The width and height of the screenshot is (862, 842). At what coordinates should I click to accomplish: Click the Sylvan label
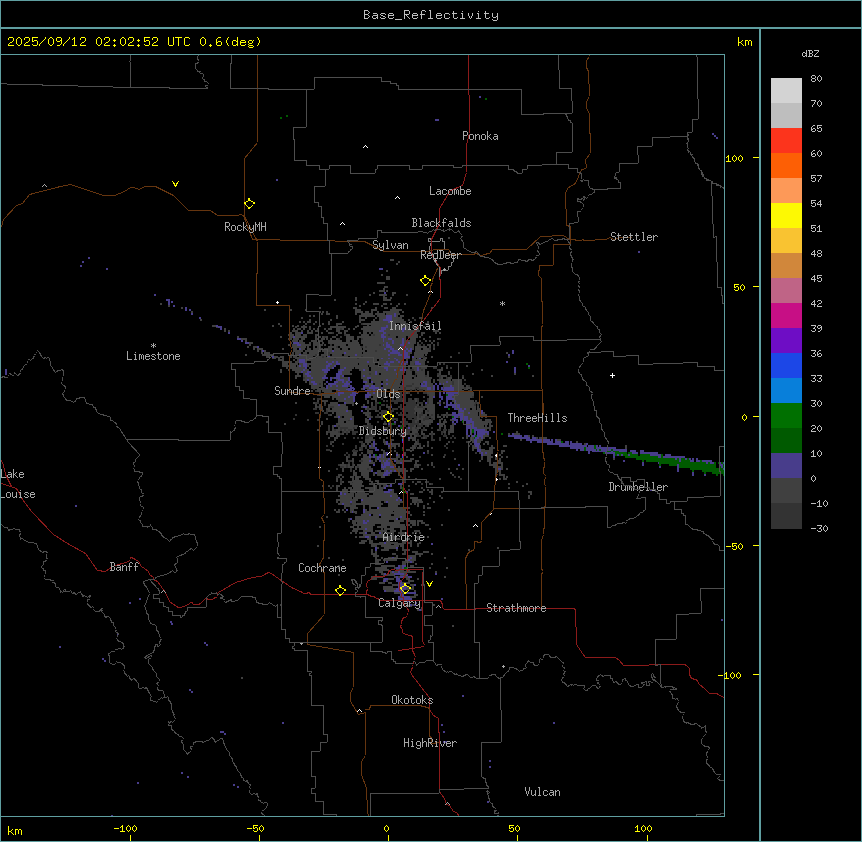tap(390, 245)
